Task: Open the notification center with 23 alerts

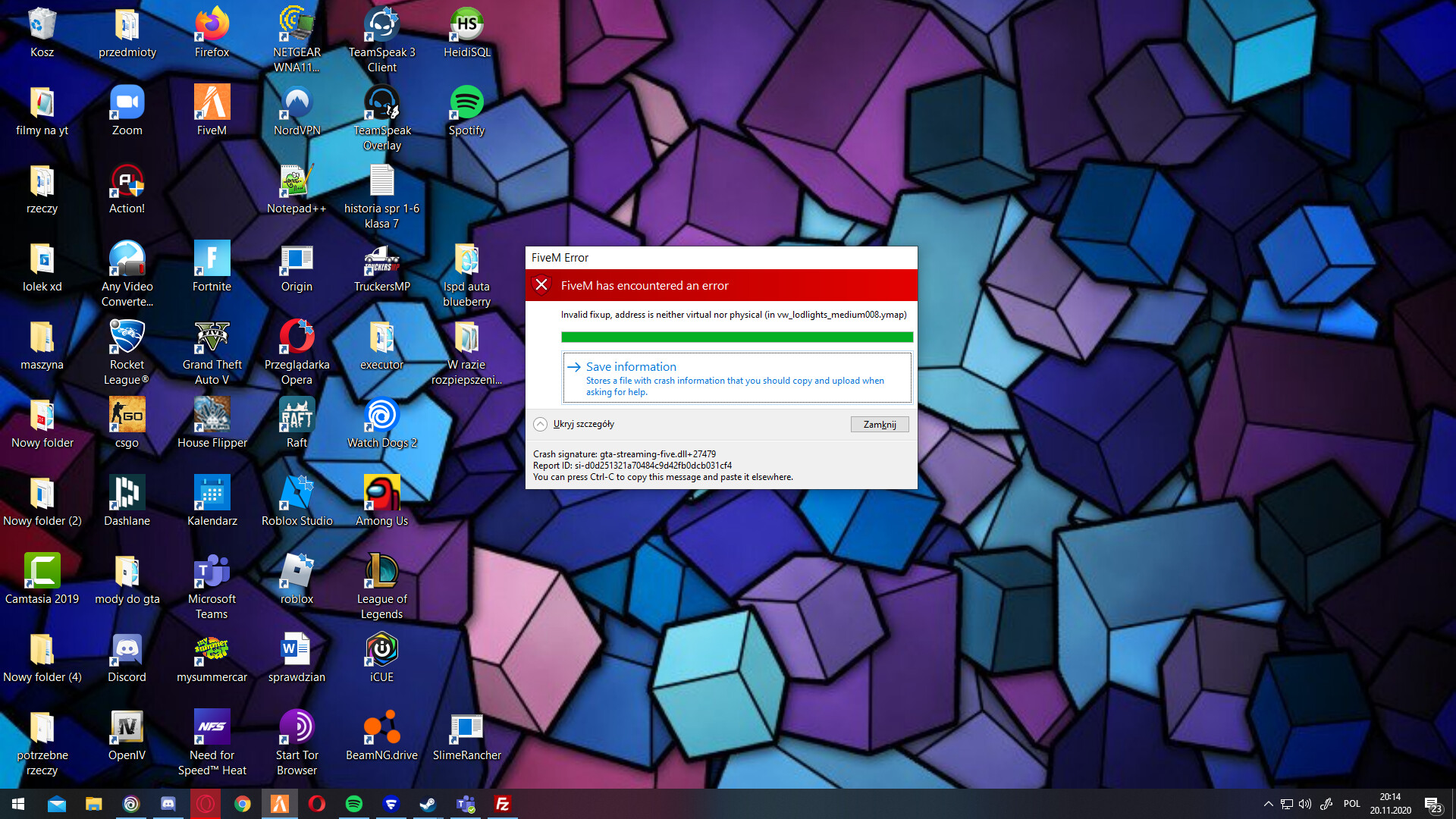Action: click(1432, 805)
